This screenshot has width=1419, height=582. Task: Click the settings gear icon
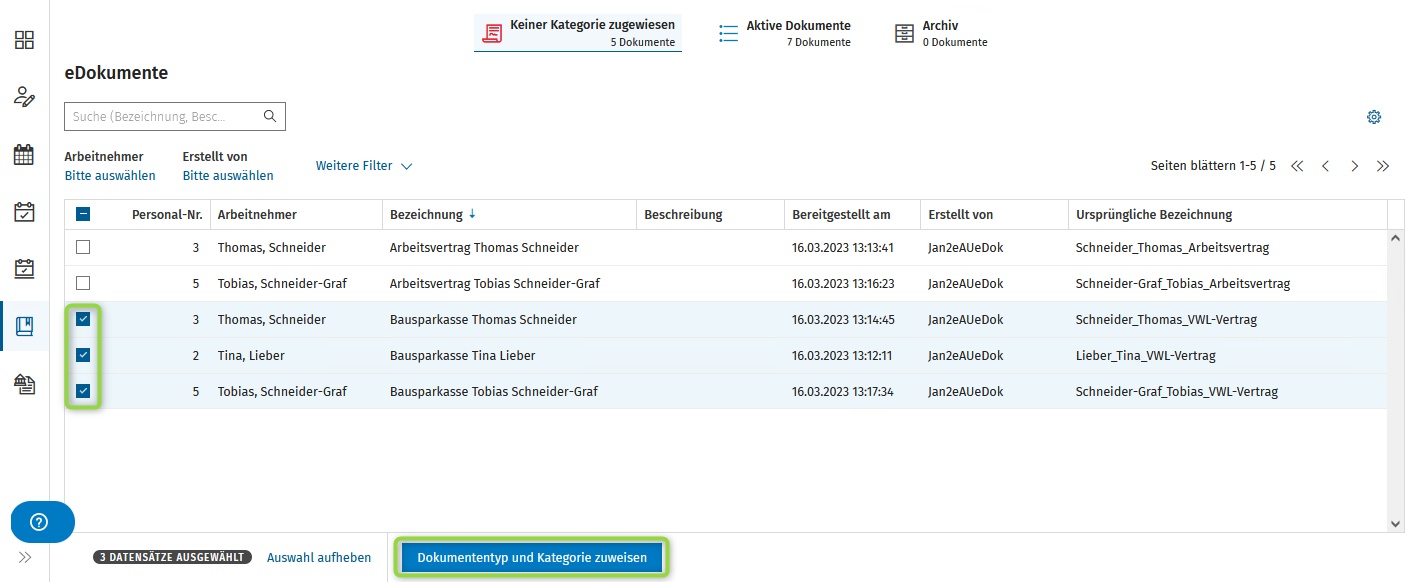[1374, 117]
